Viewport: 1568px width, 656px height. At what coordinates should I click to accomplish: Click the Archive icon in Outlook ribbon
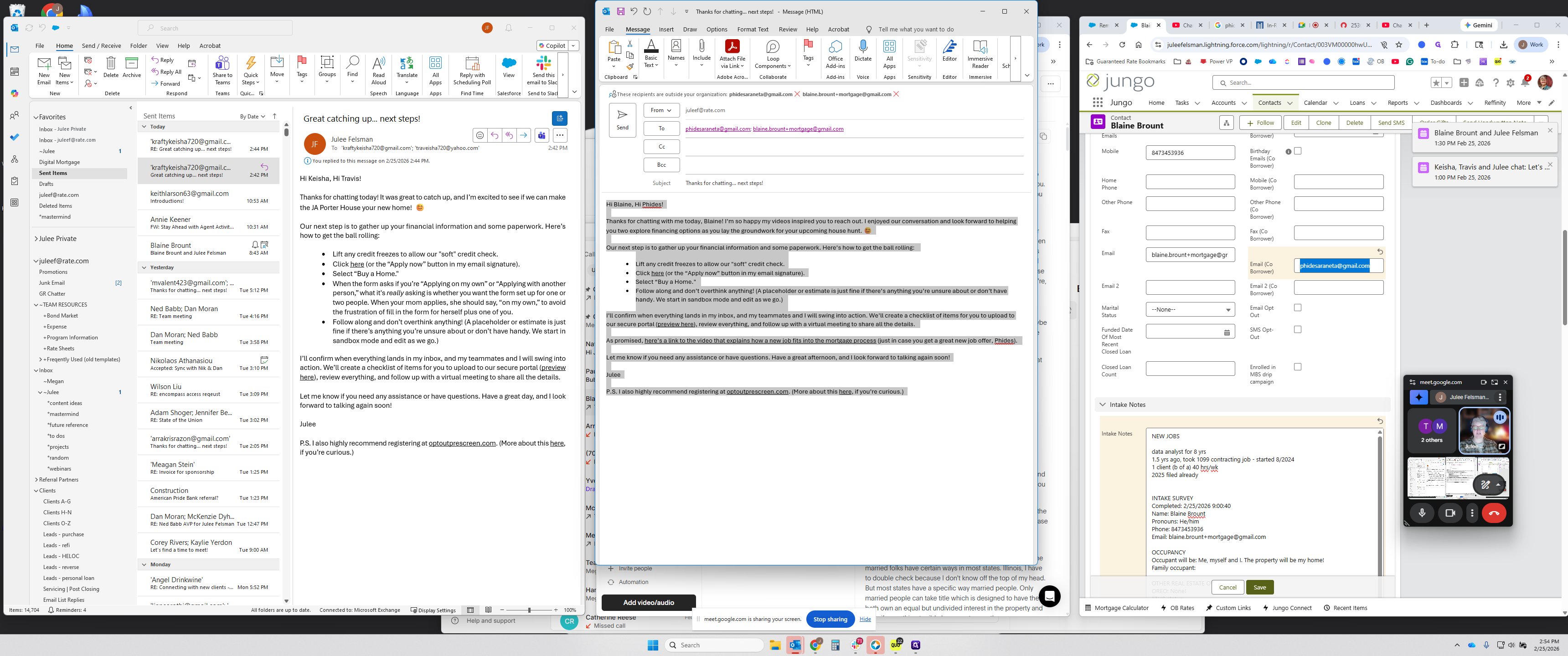(x=131, y=63)
